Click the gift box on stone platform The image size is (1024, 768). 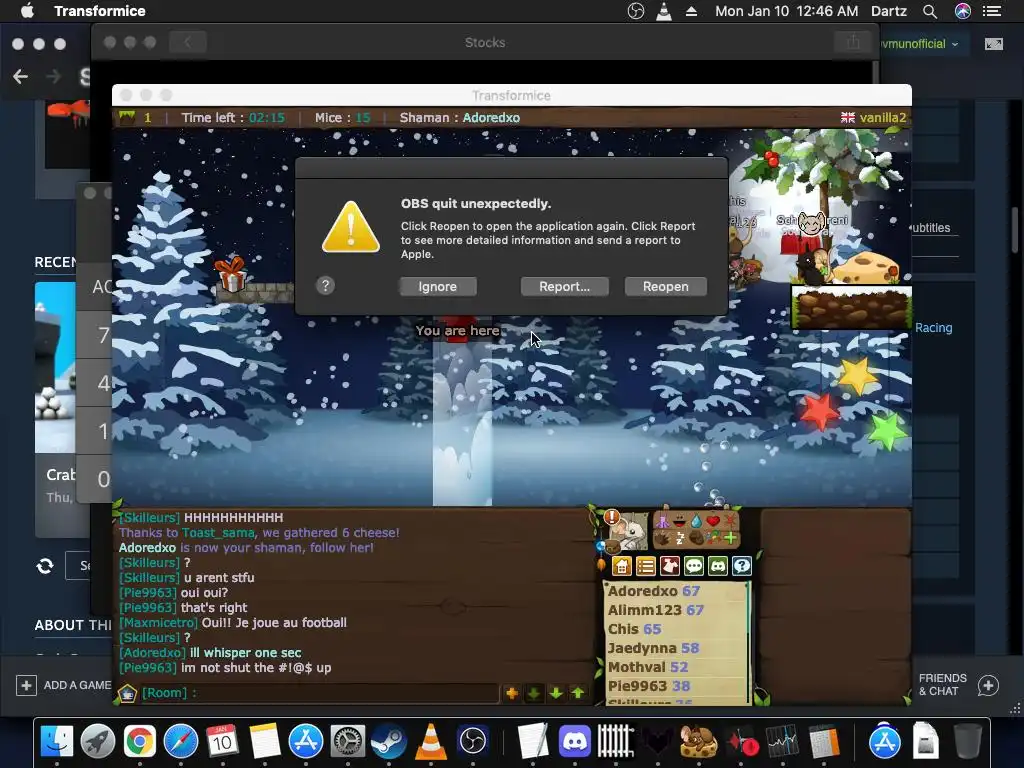click(230, 274)
